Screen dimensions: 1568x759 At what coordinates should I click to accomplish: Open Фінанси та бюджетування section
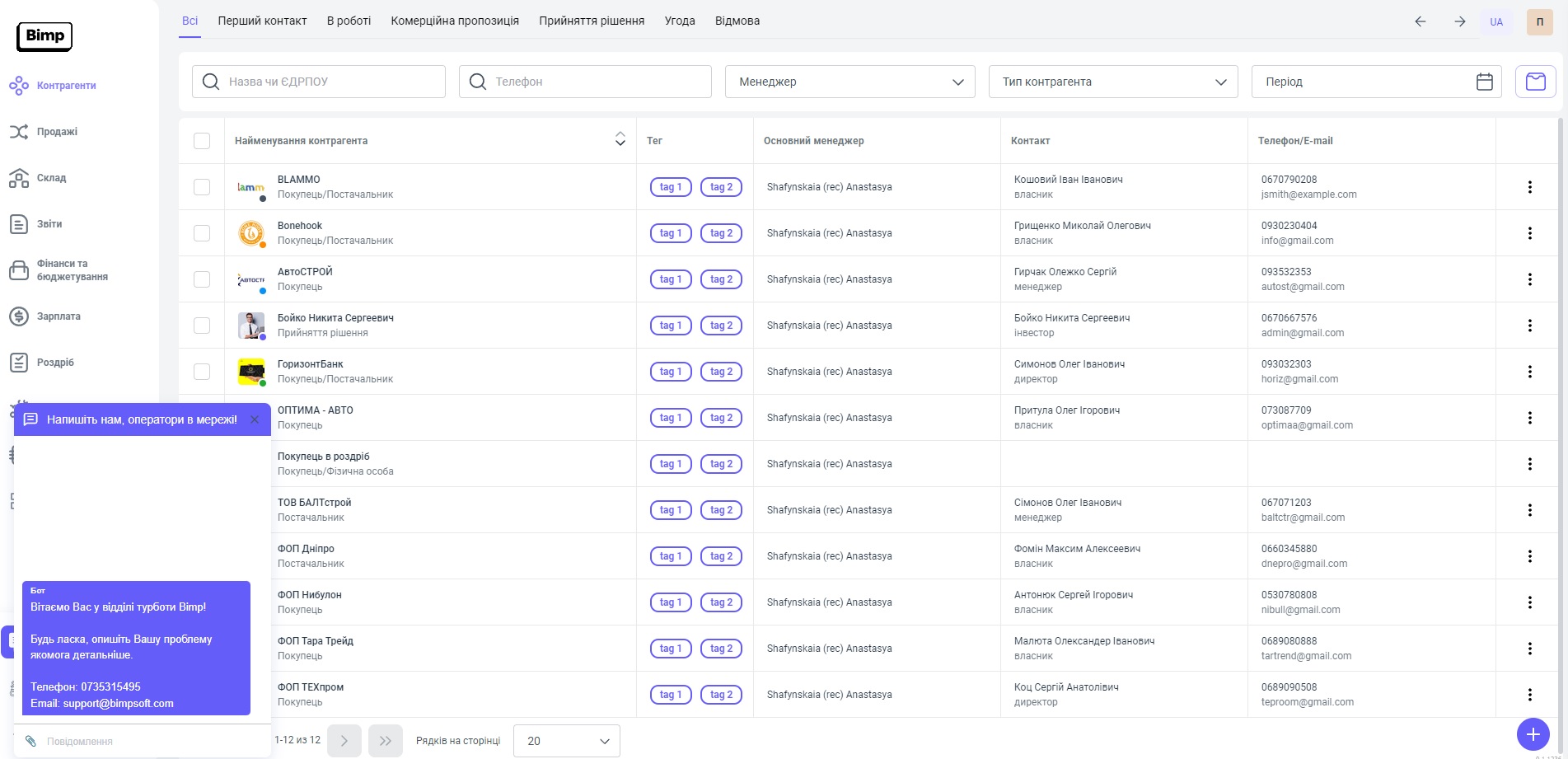(59, 270)
